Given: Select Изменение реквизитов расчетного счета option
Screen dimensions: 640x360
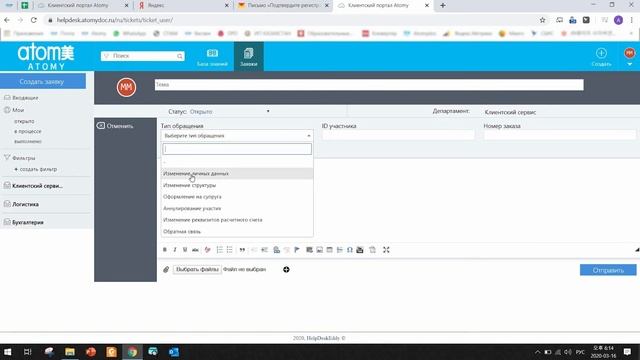Looking at the screenshot, I should [237, 220].
